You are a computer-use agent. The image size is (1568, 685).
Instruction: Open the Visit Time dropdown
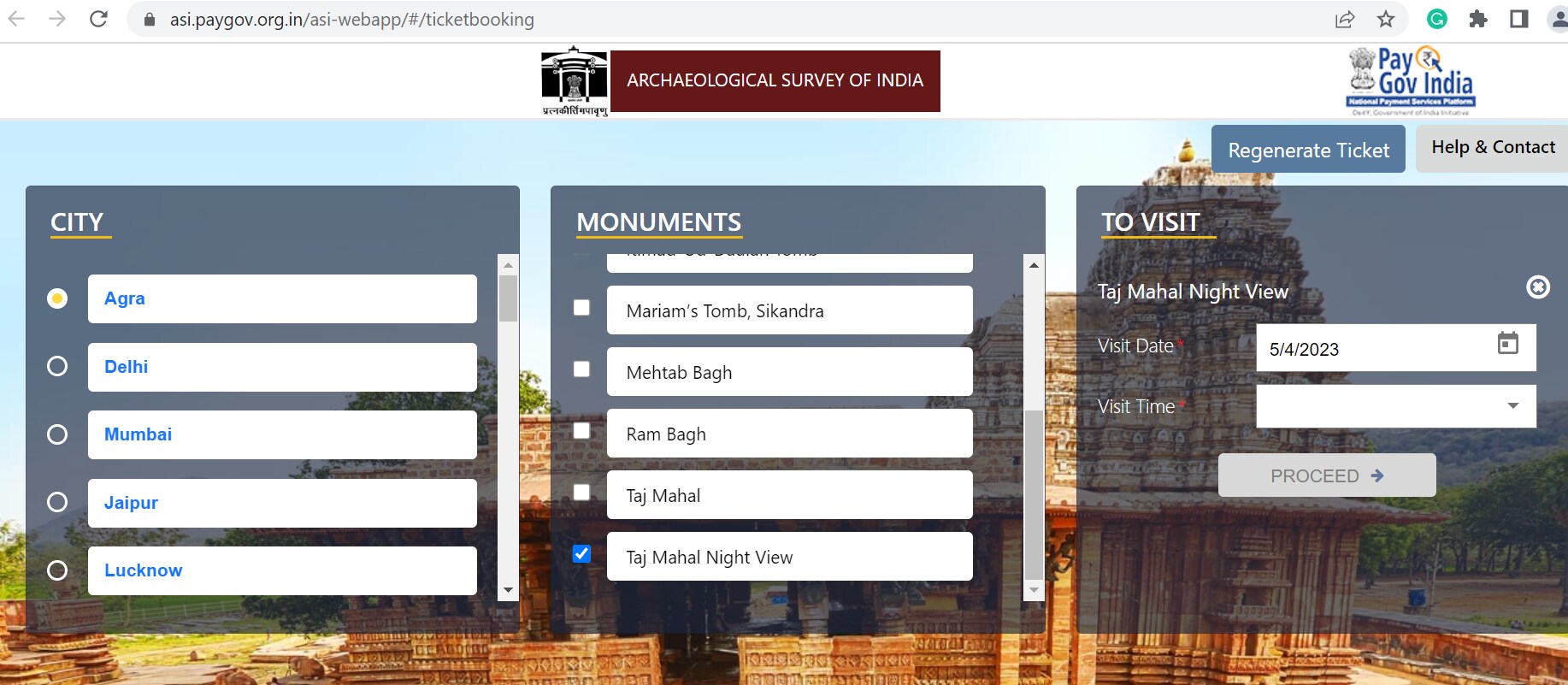(1395, 406)
